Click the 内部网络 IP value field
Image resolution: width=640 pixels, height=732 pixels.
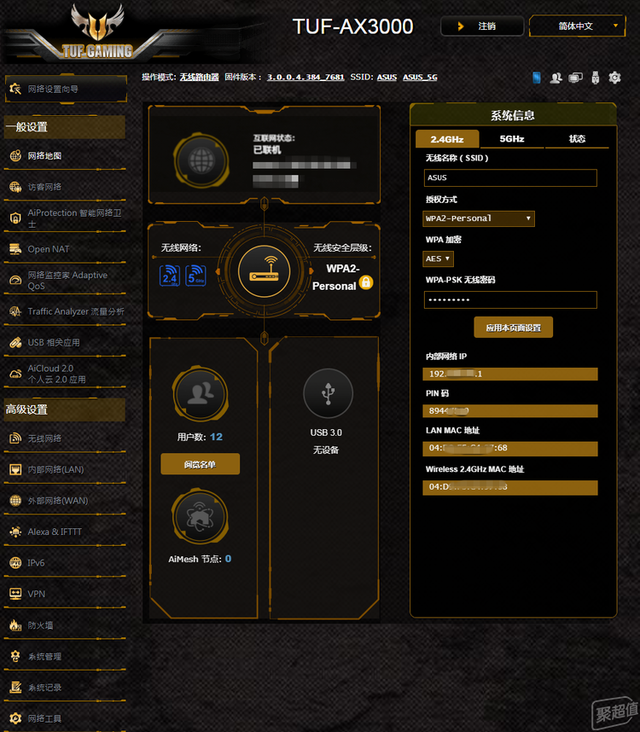[510, 374]
